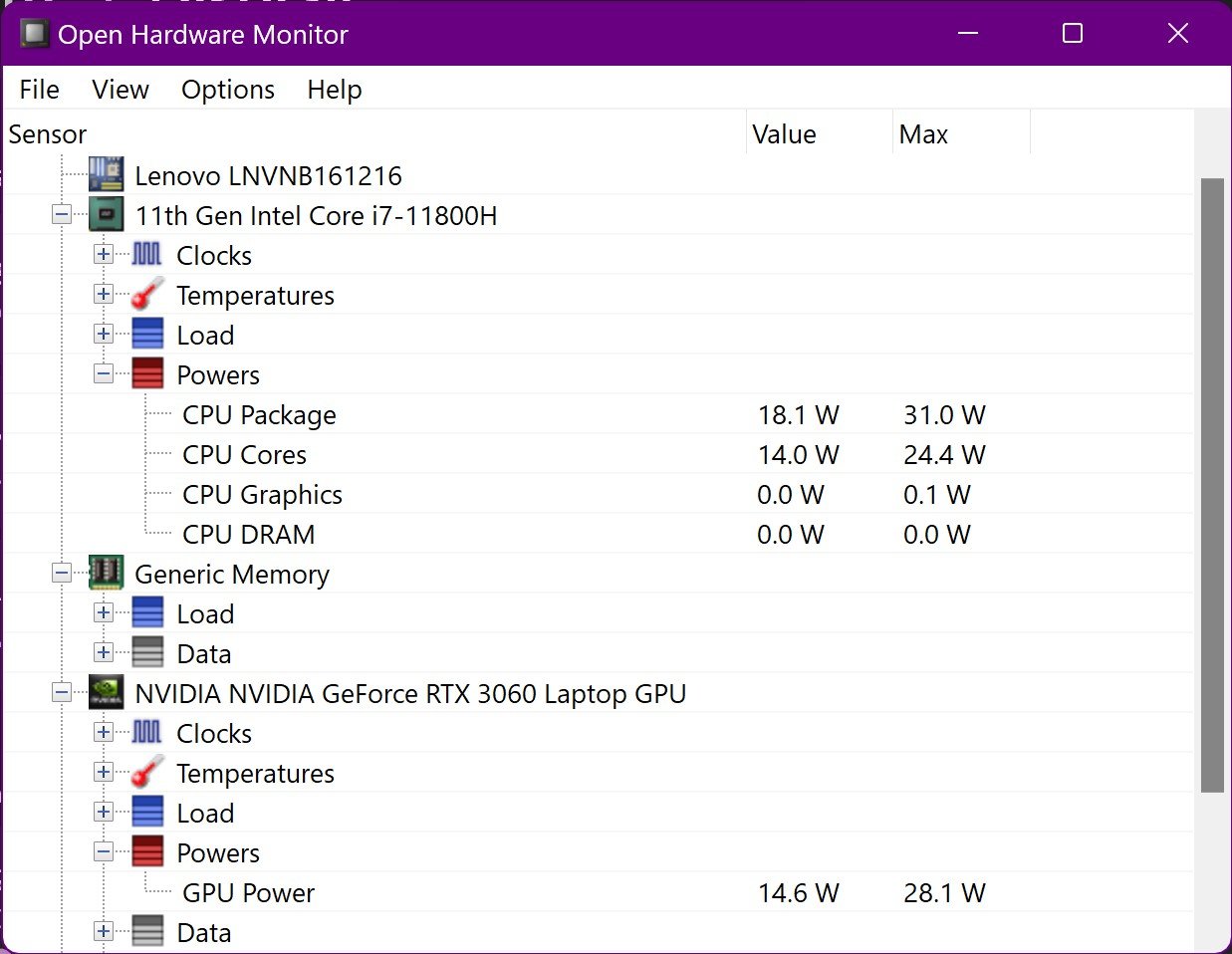Open the File menu
This screenshot has height=954, width=1232.
pyautogui.click(x=39, y=90)
